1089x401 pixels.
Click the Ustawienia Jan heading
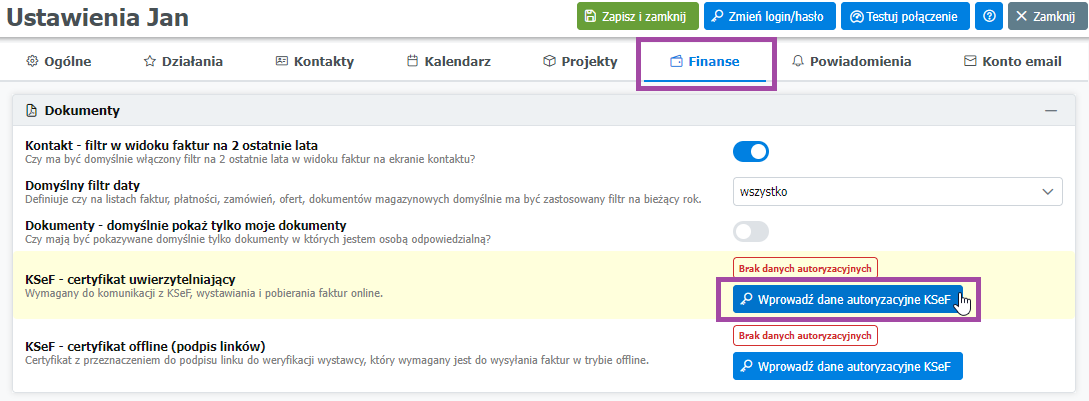(98, 17)
